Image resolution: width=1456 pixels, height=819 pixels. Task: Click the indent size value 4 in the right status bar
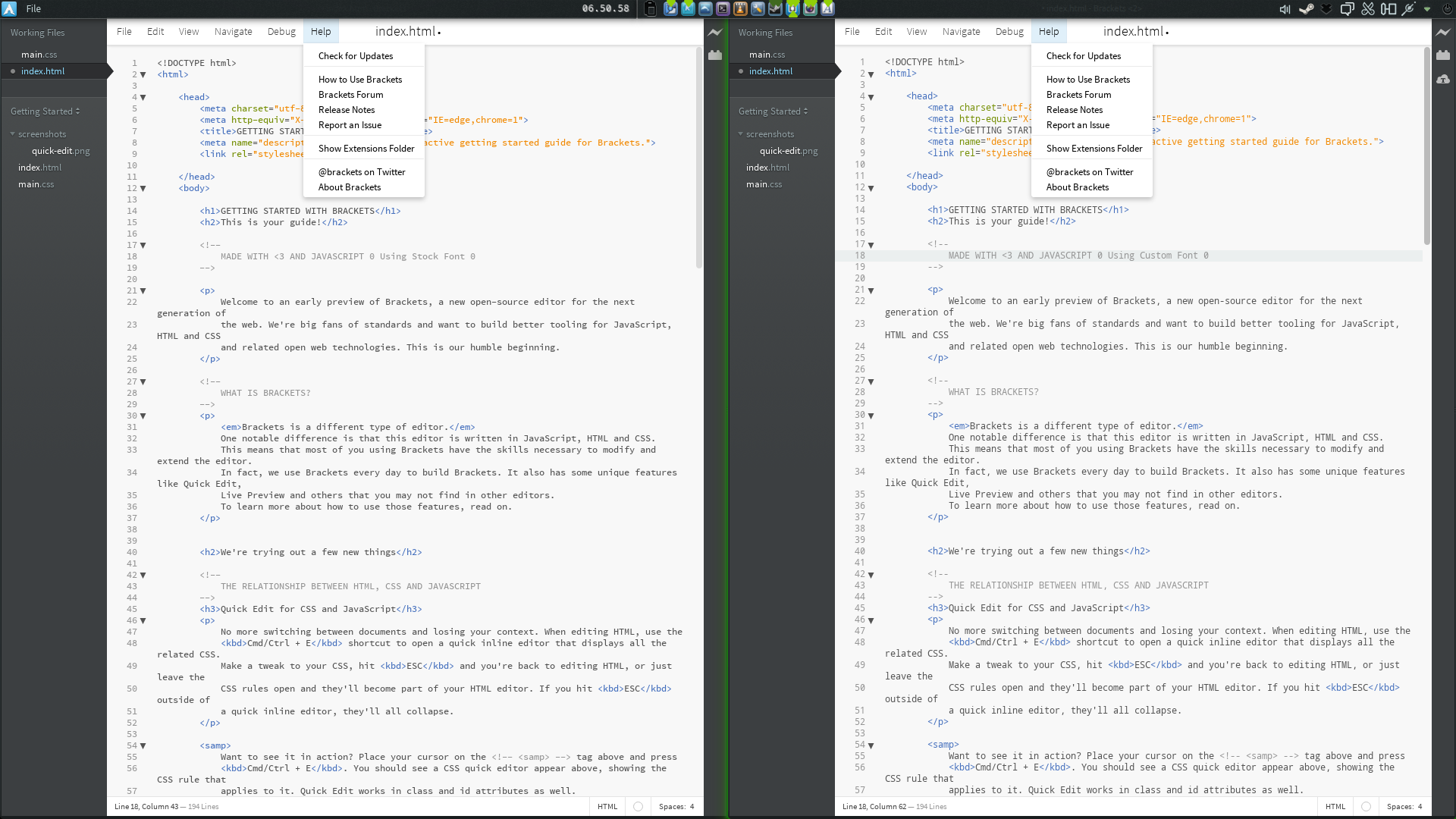pos(1420,807)
